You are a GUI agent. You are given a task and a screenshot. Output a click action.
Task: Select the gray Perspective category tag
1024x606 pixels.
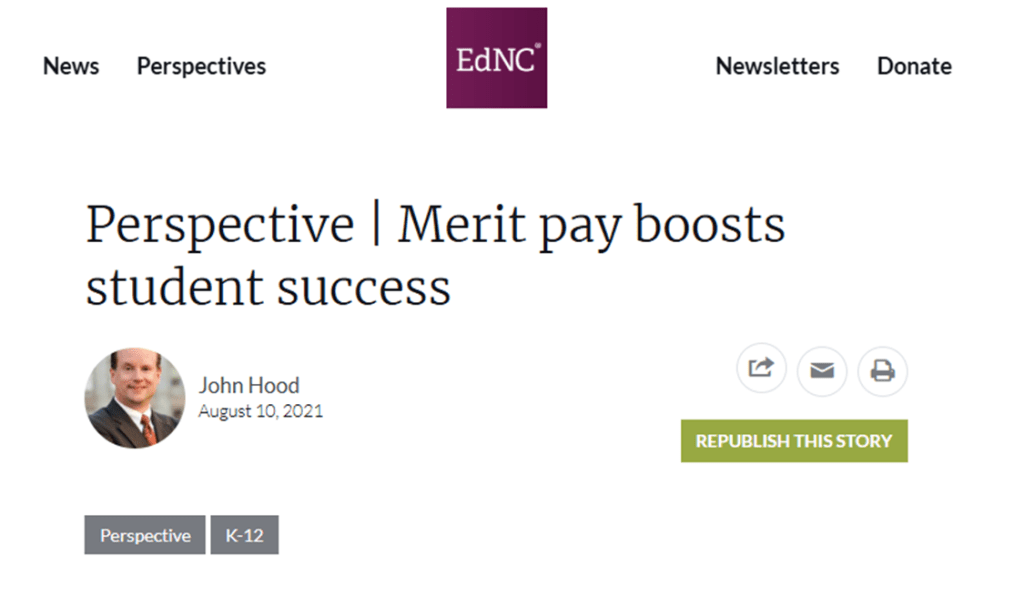[x=145, y=536]
